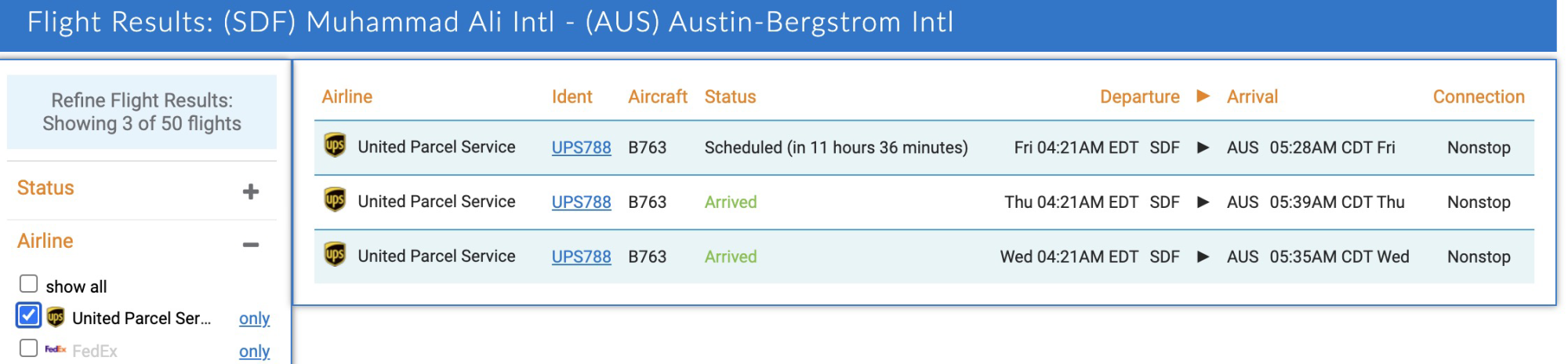Sort results by the Airline column header
Screen dimensions: 1568x364
347,96
